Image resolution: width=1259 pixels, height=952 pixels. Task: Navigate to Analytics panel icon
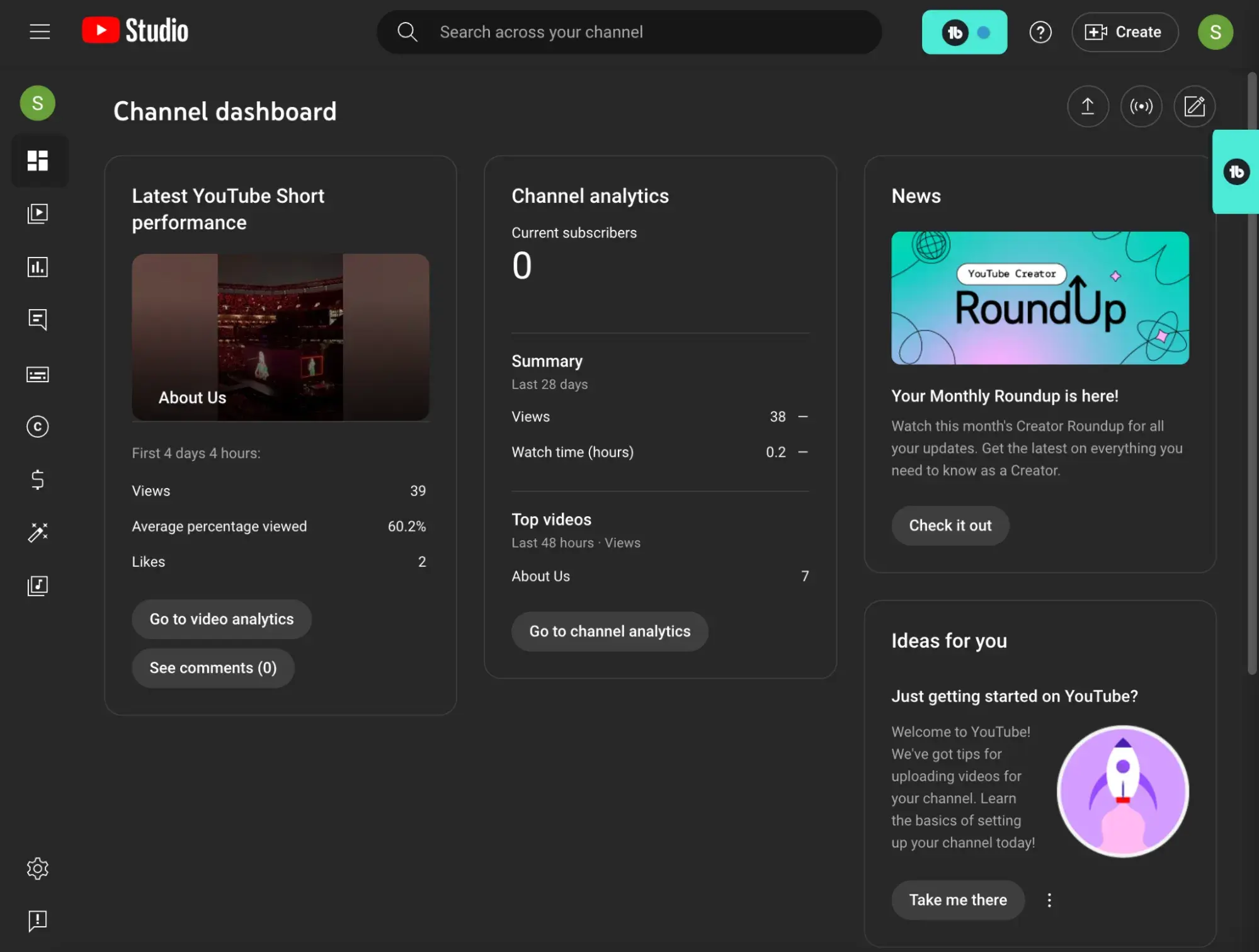tap(37, 267)
